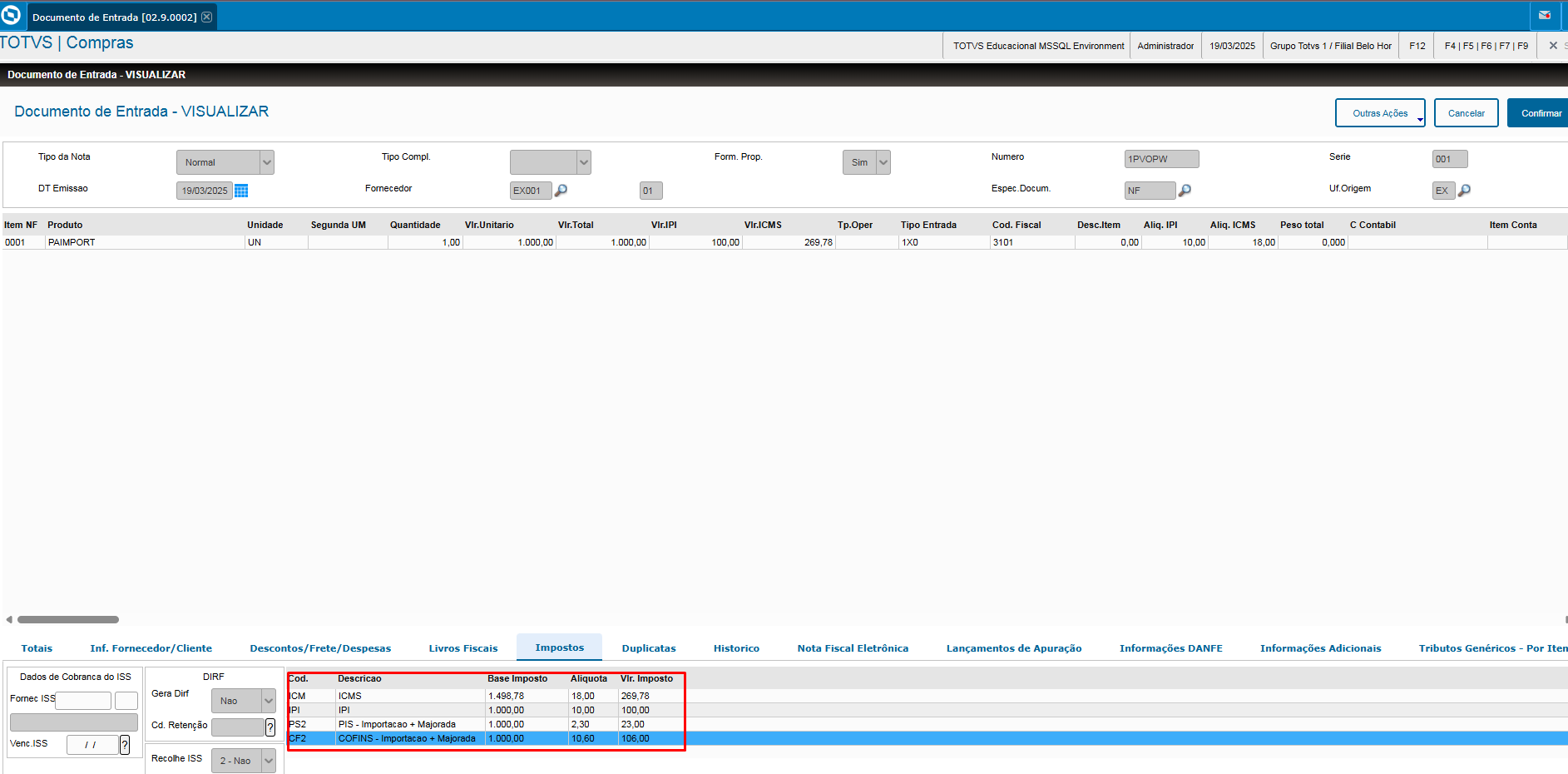Open Fornecedor lookup magnifier
Image resolution: width=1568 pixels, height=774 pixels.
(x=561, y=191)
